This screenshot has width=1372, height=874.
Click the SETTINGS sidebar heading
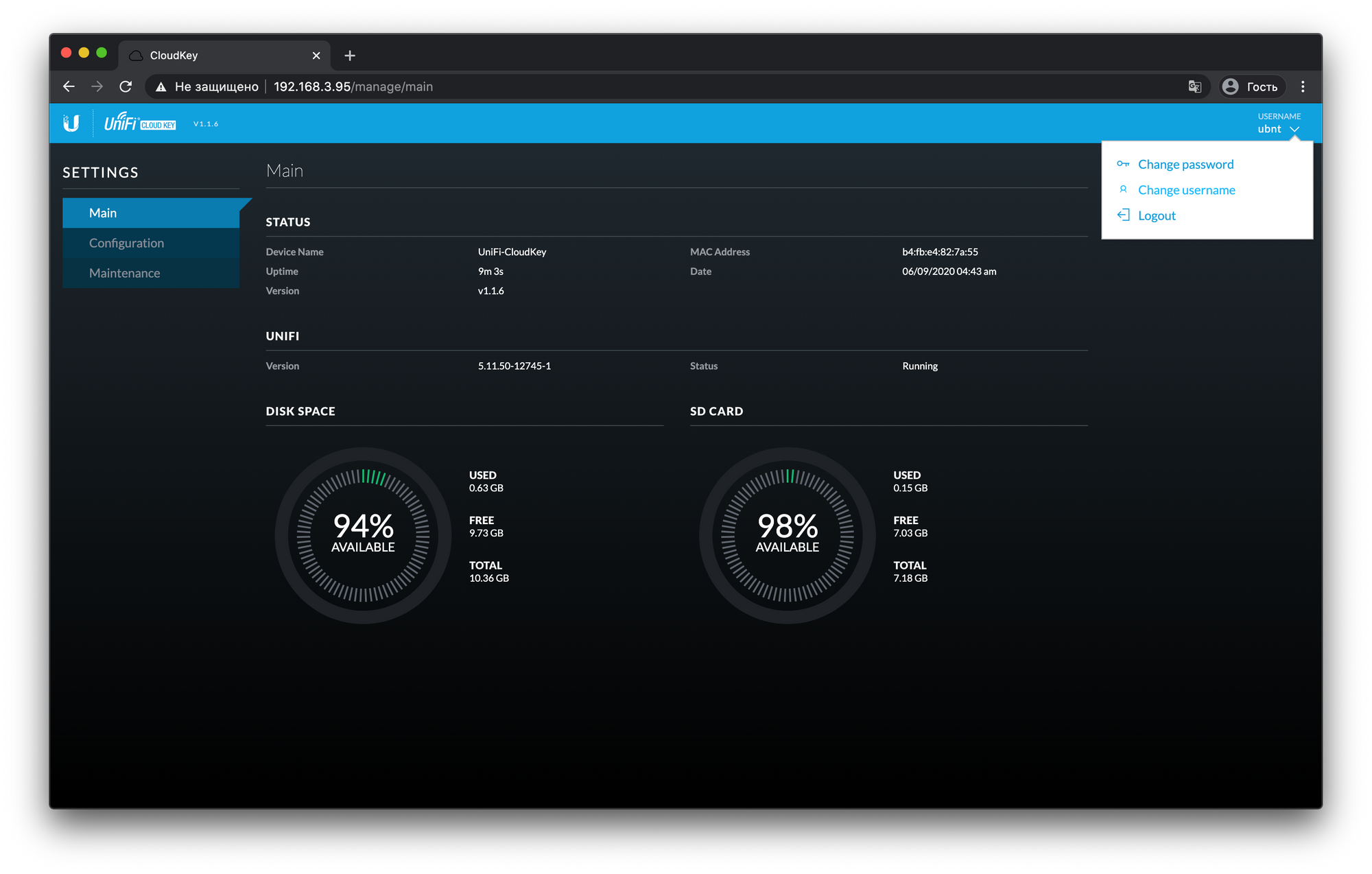(101, 172)
